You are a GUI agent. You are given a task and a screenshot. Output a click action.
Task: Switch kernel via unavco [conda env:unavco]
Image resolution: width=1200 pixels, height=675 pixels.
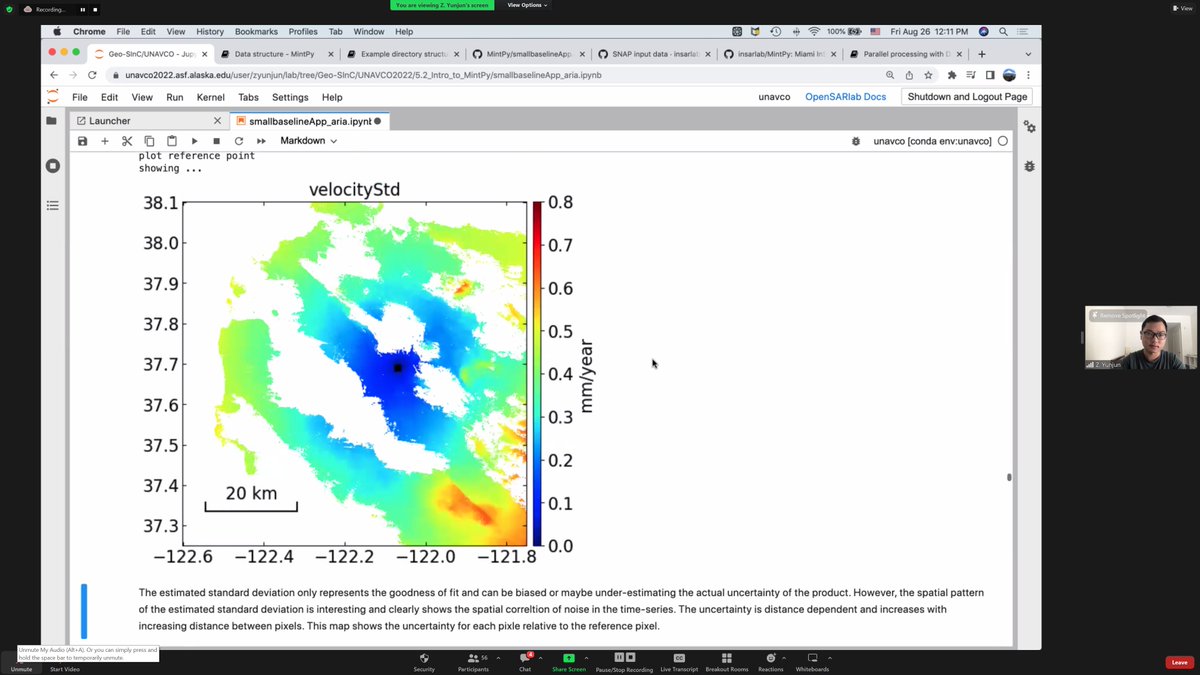[932, 141]
